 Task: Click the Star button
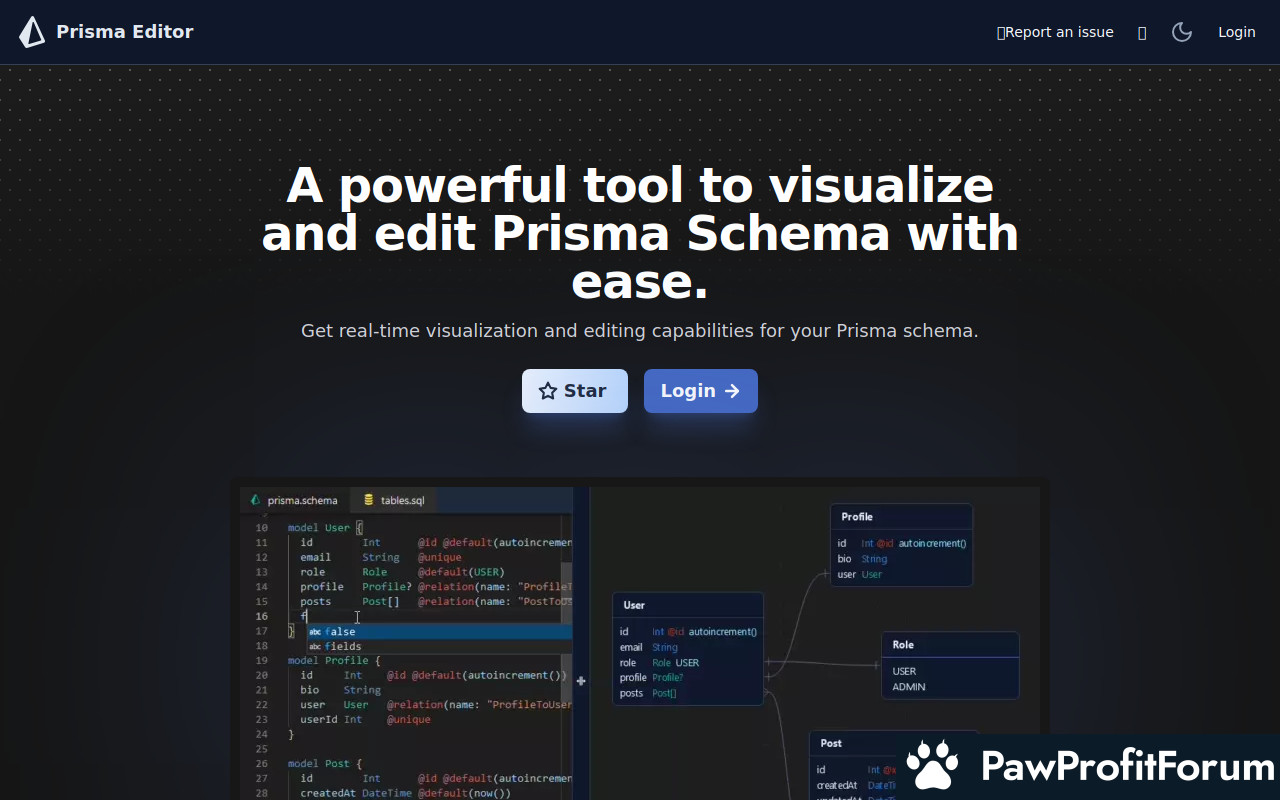(575, 391)
